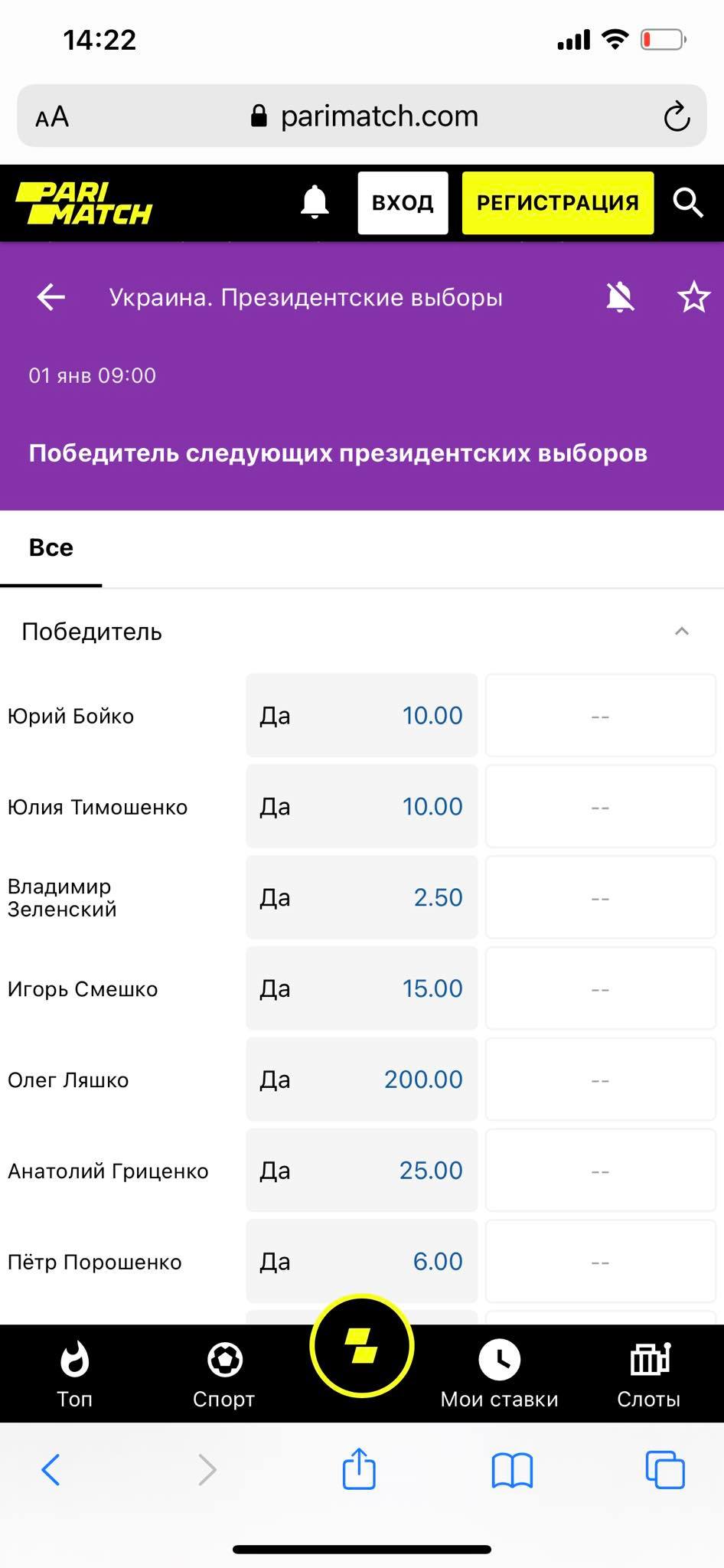724x1568 pixels.
Task: Open the Слоты section
Action: pos(649,1375)
